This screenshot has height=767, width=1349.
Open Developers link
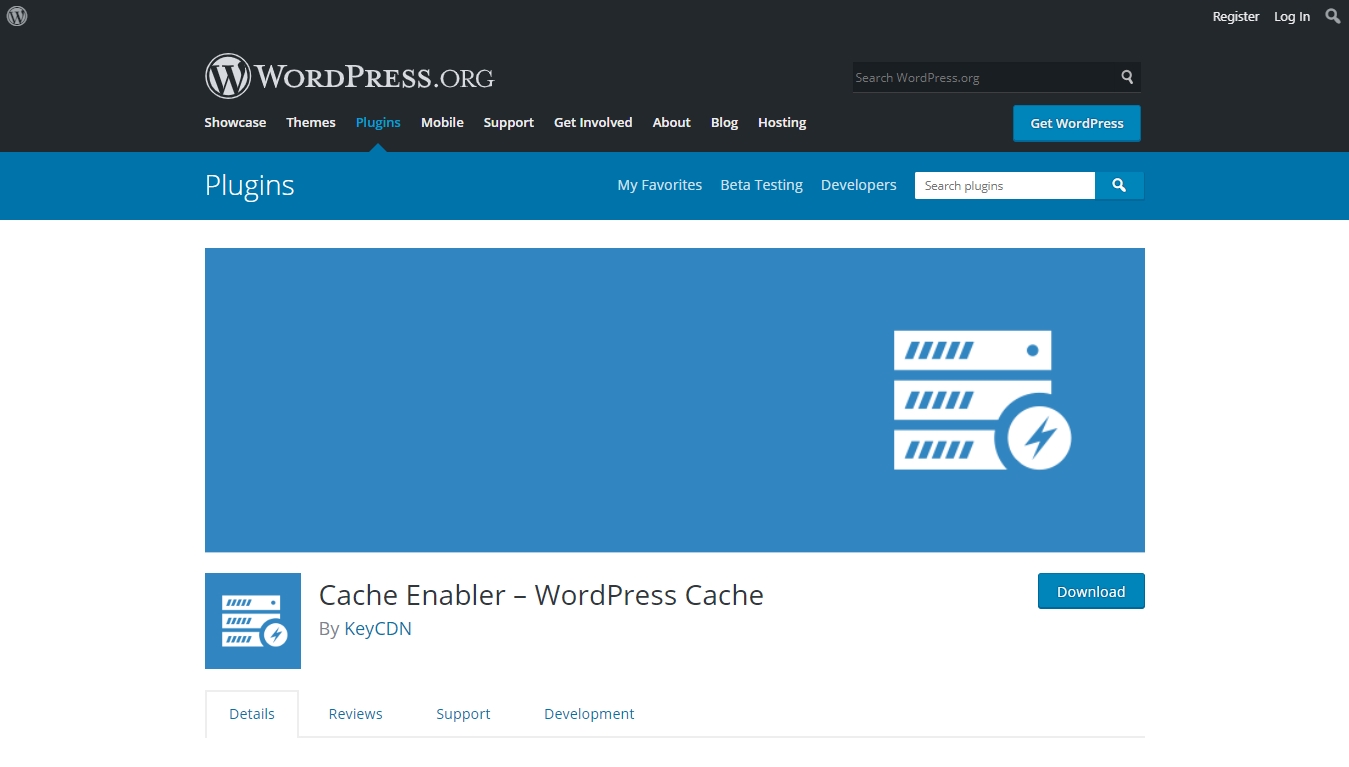(x=859, y=185)
